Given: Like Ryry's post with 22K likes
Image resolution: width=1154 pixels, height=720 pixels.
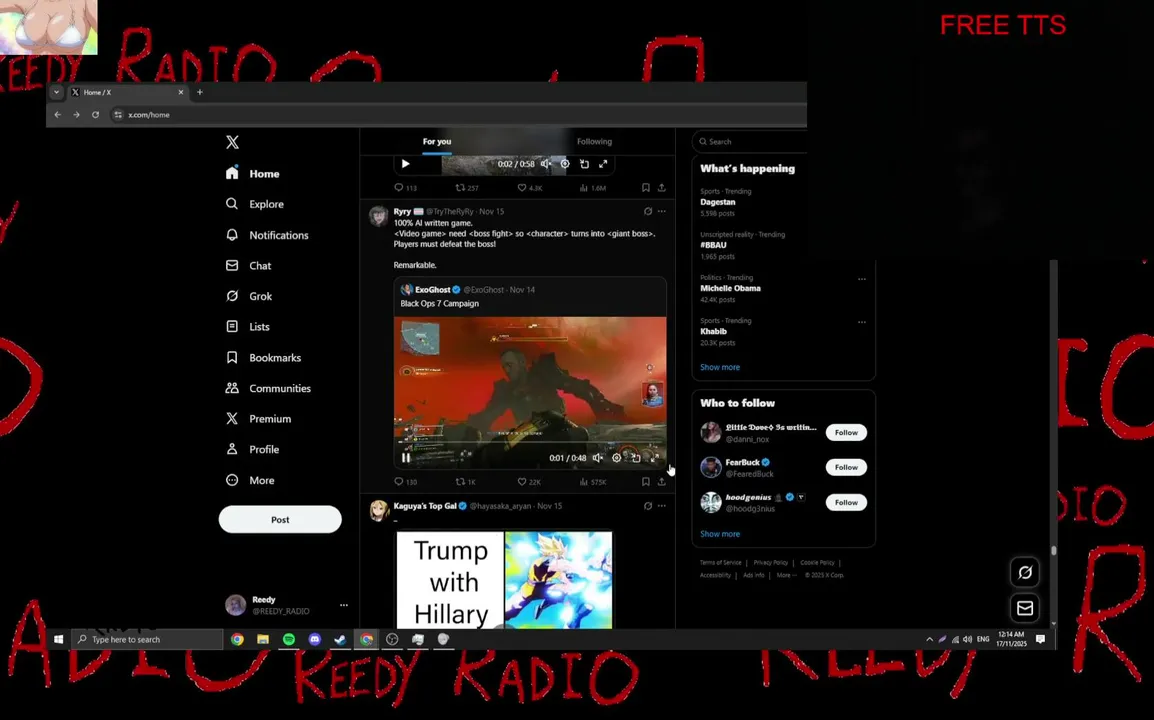Looking at the screenshot, I should click(528, 481).
